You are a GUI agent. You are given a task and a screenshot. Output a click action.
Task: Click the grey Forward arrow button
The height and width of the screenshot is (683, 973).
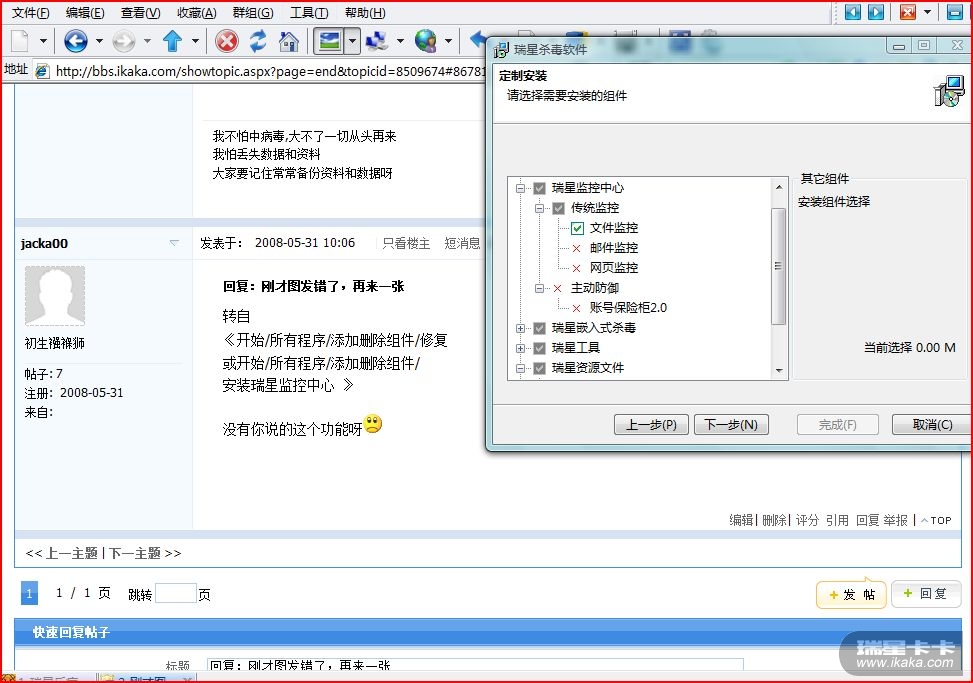coord(123,42)
